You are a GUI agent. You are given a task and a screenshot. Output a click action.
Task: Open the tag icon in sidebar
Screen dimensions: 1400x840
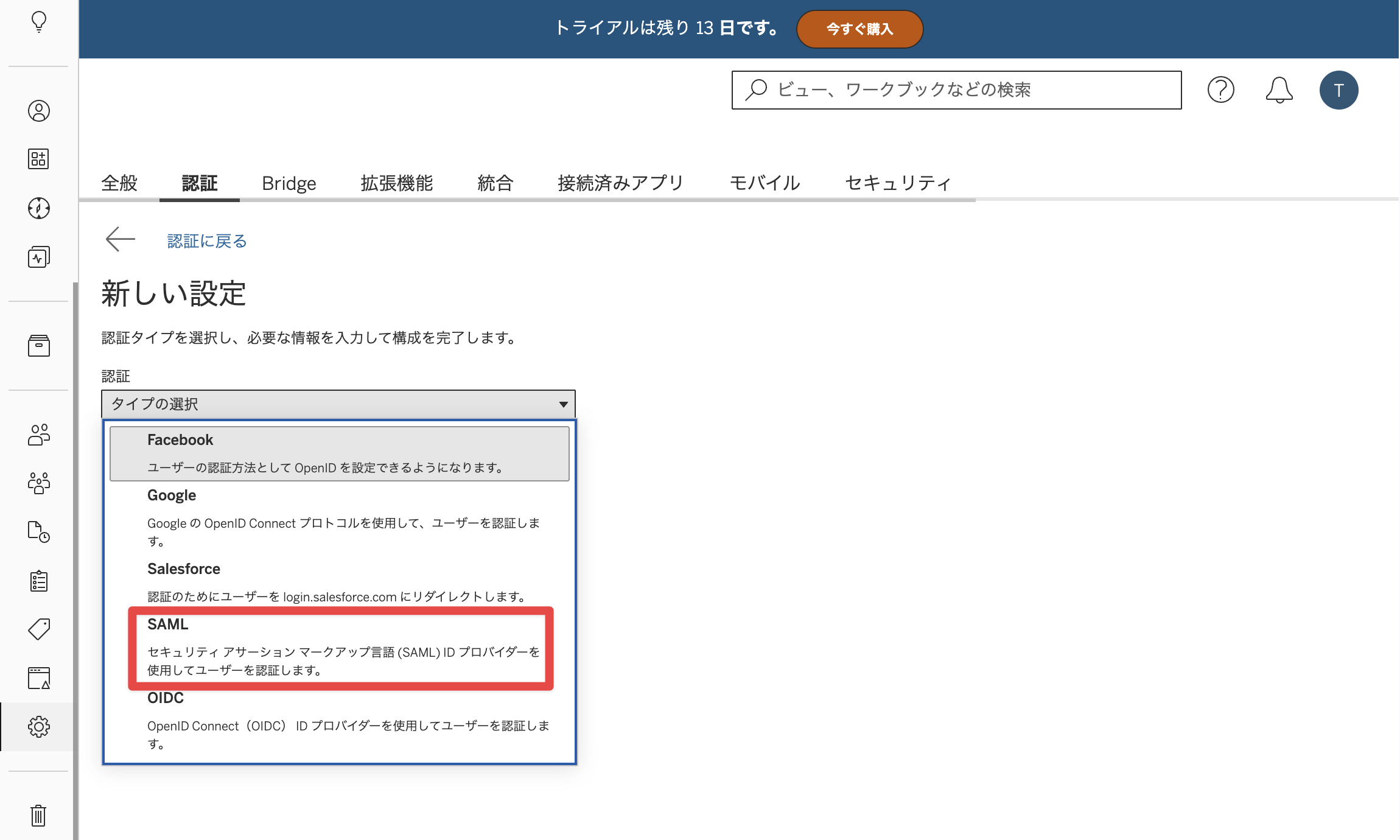click(x=39, y=629)
